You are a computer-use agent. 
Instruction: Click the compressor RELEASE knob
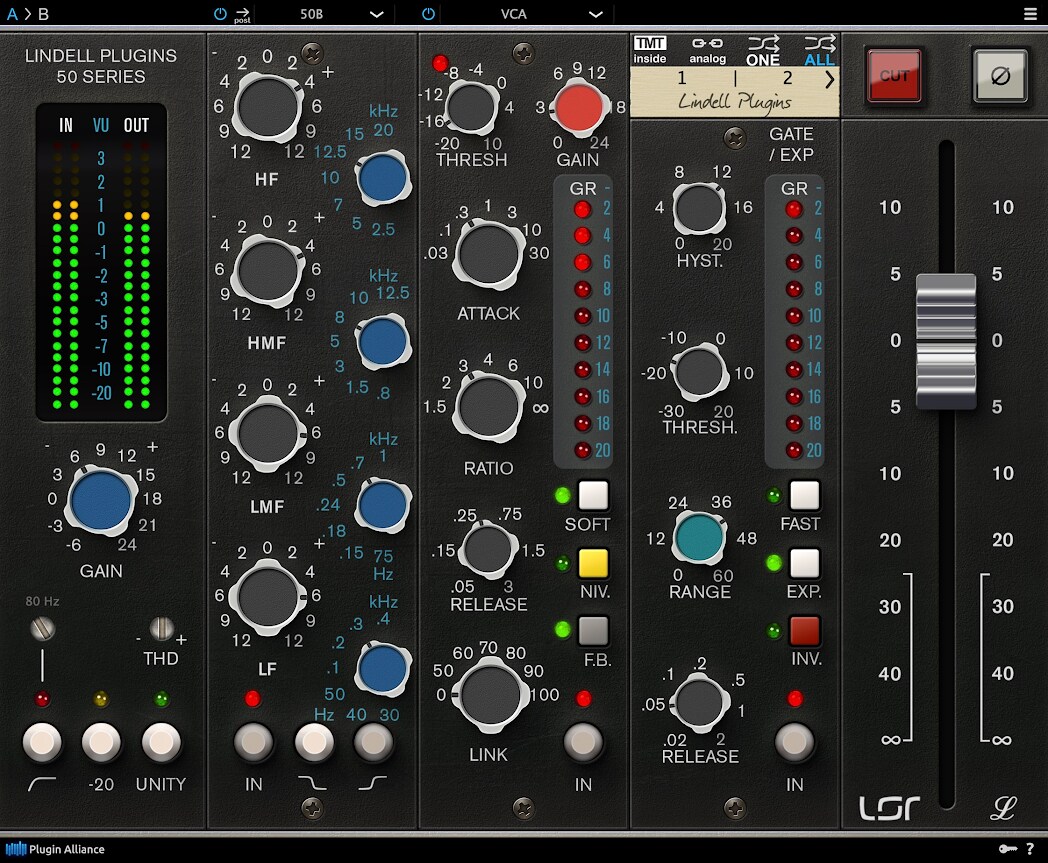[488, 549]
